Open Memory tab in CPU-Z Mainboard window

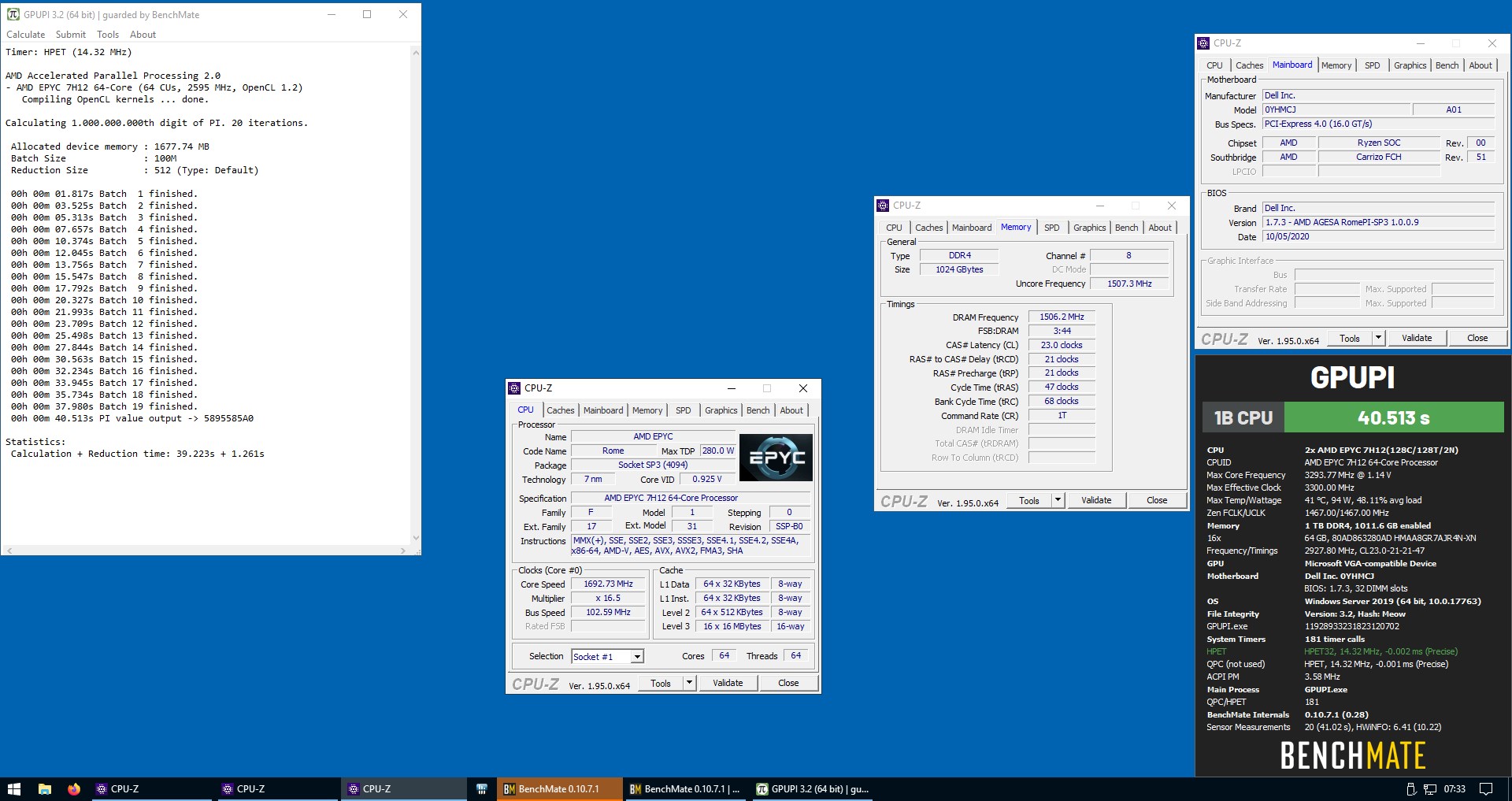[x=1336, y=65]
